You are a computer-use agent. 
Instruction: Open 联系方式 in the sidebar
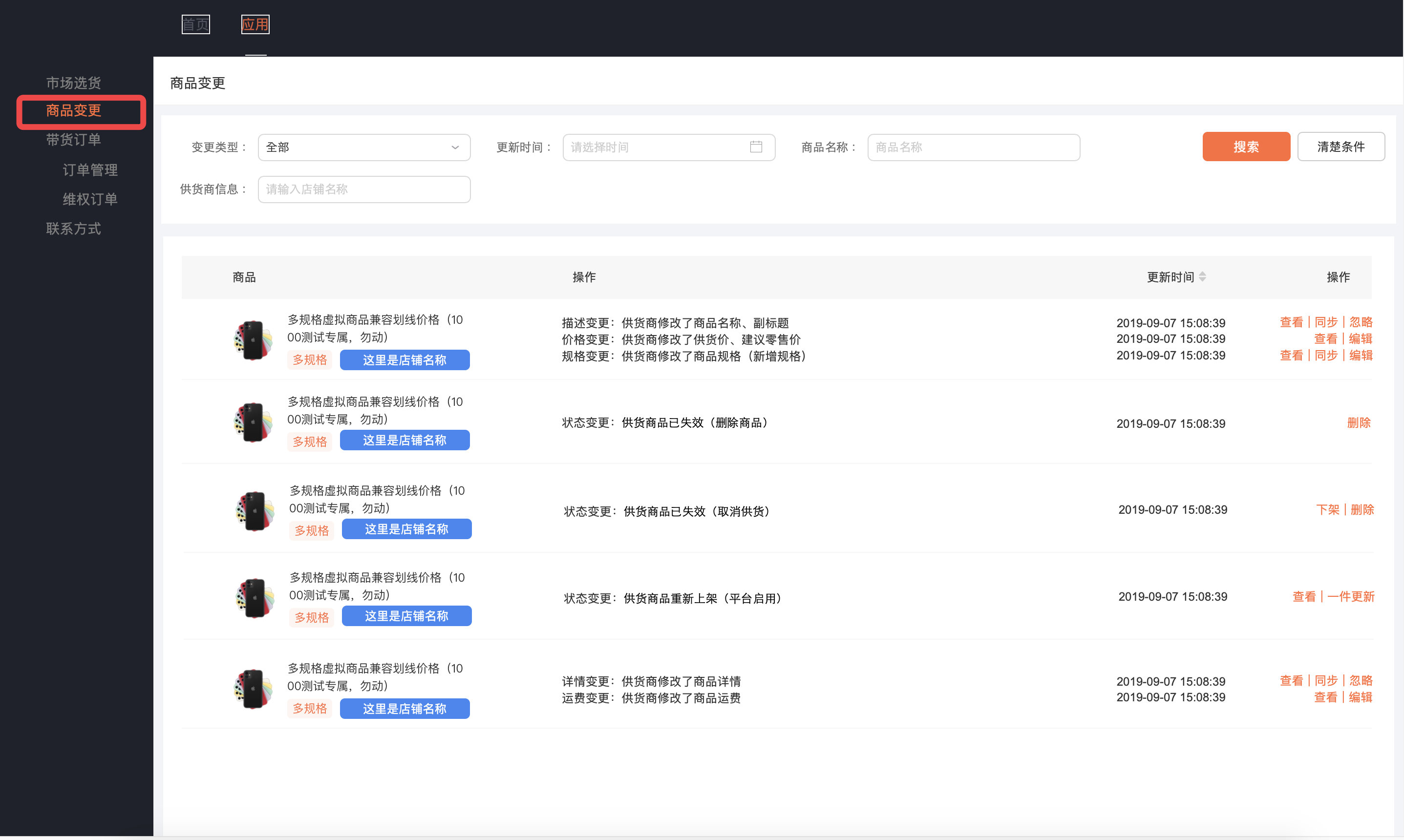[x=74, y=229]
